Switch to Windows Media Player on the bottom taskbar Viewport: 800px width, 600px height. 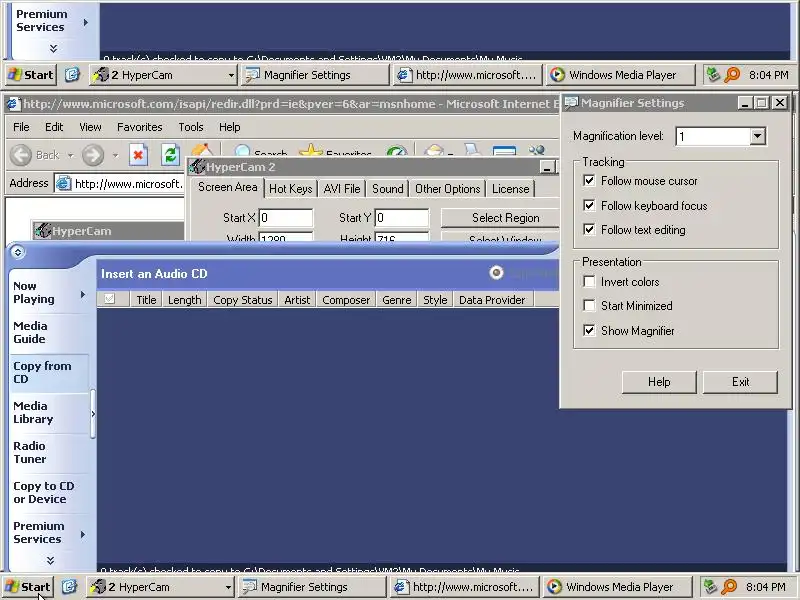pos(617,587)
